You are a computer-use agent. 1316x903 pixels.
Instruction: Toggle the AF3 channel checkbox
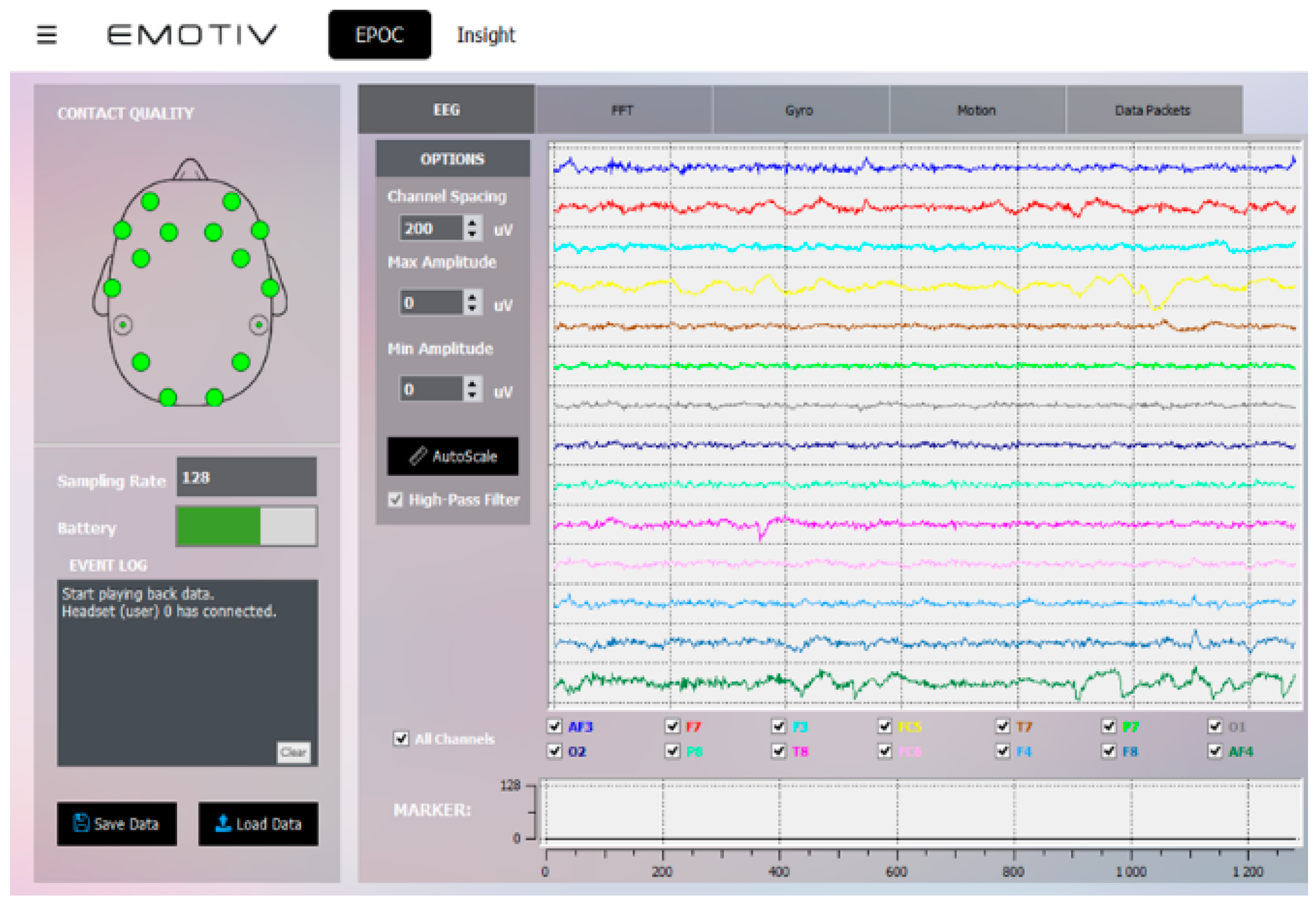click(x=555, y=727)
